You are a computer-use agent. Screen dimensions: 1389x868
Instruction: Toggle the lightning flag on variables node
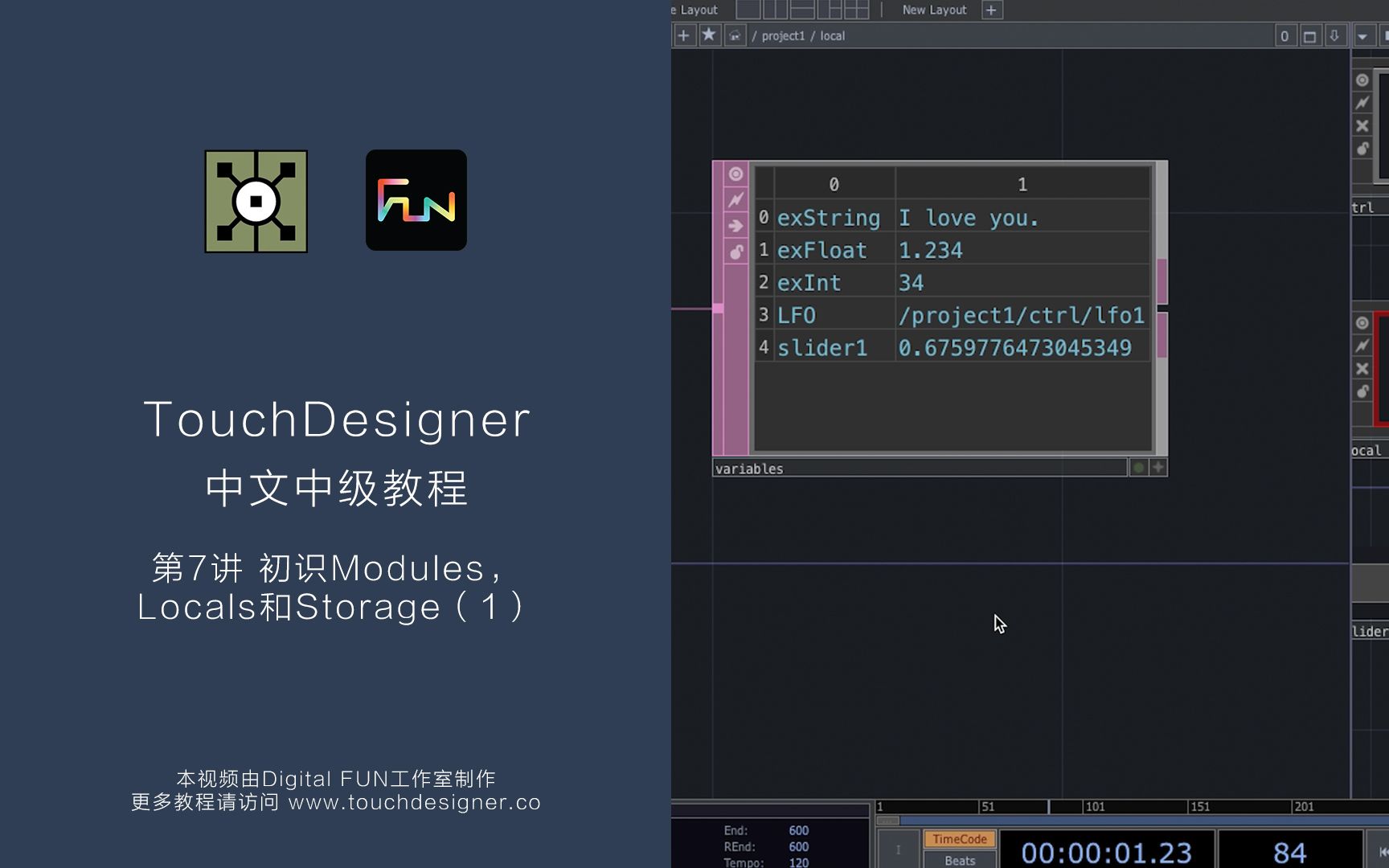[x=735, y=199]
